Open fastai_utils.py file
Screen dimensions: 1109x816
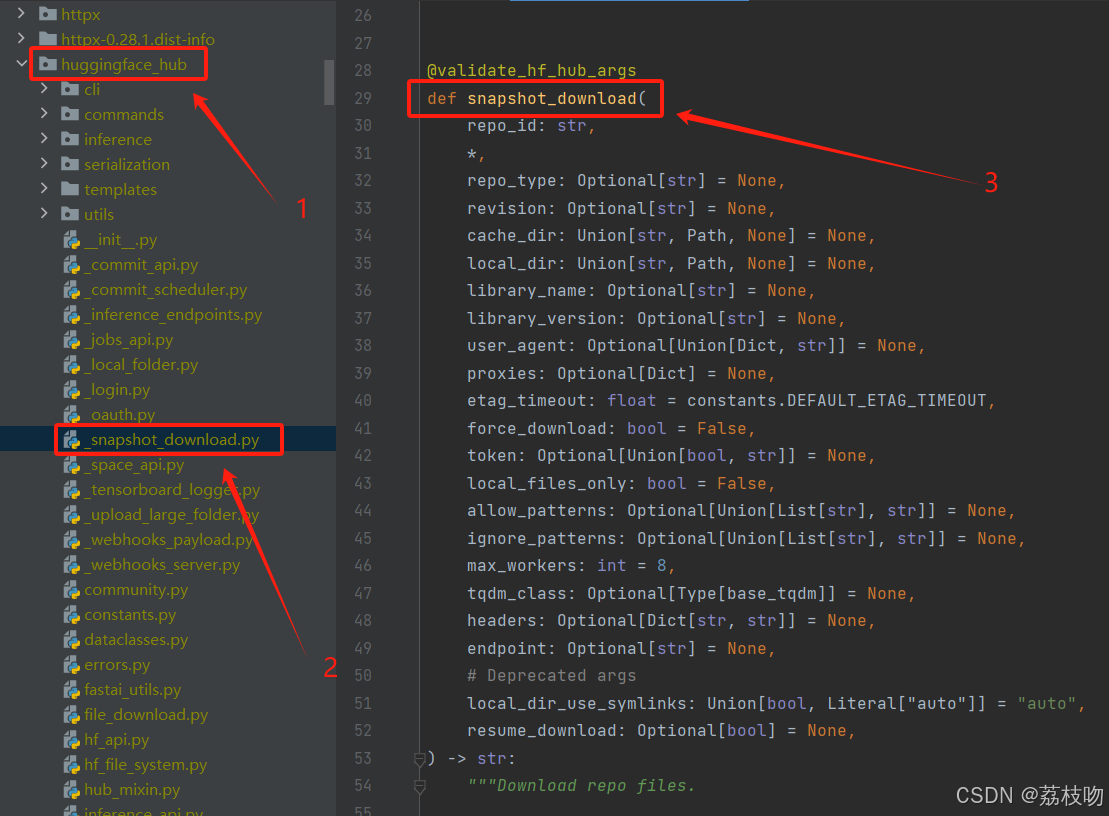pos(132,689)
